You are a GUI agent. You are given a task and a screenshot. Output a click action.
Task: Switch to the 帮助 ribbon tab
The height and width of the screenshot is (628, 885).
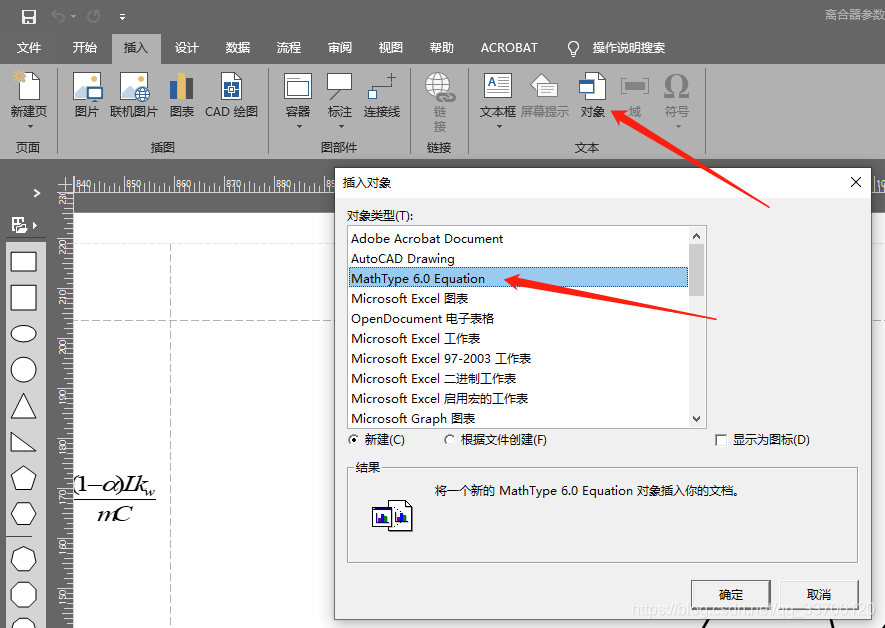[441, 48]
